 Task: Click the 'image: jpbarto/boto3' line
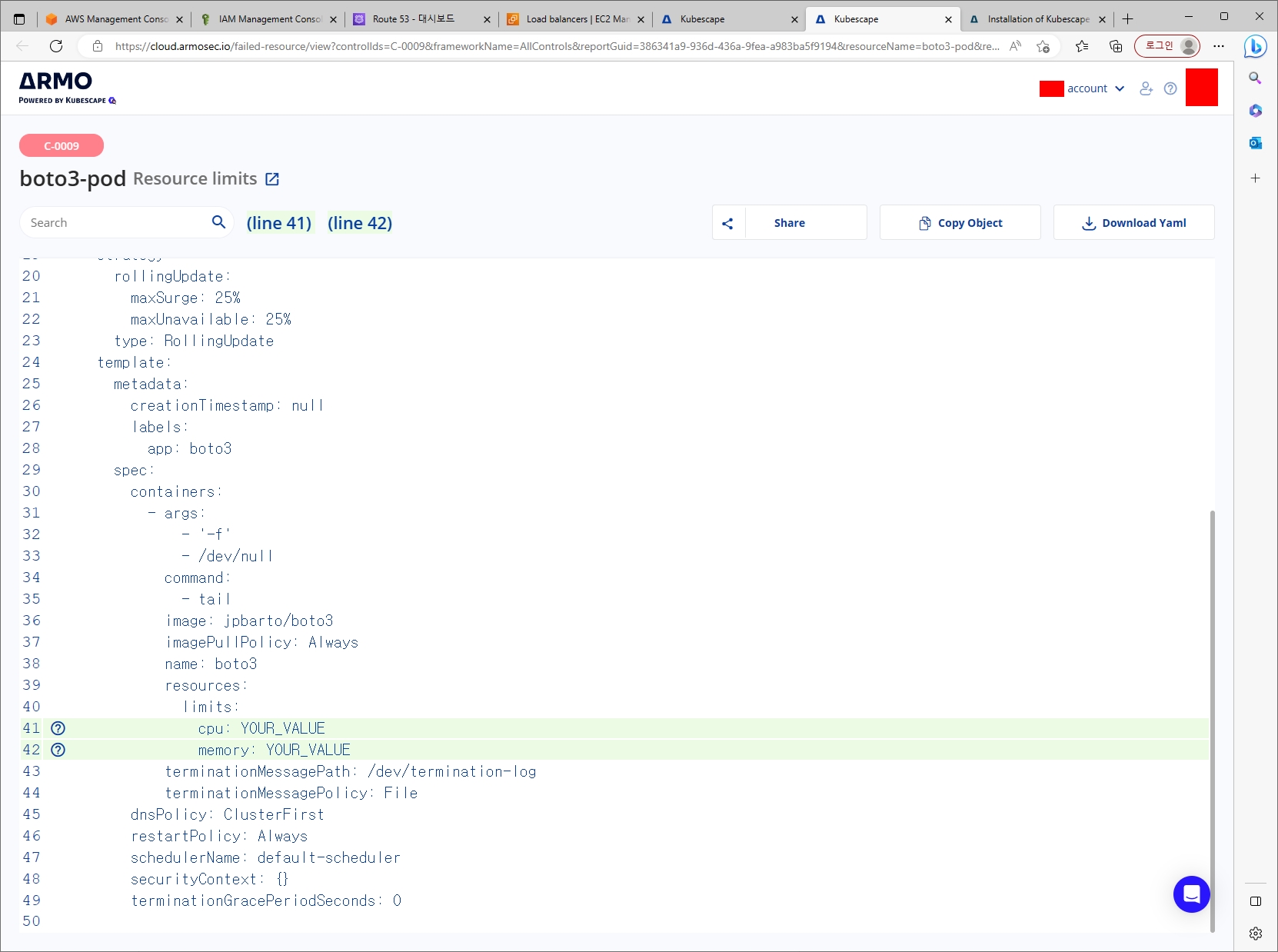pos(249,621)
